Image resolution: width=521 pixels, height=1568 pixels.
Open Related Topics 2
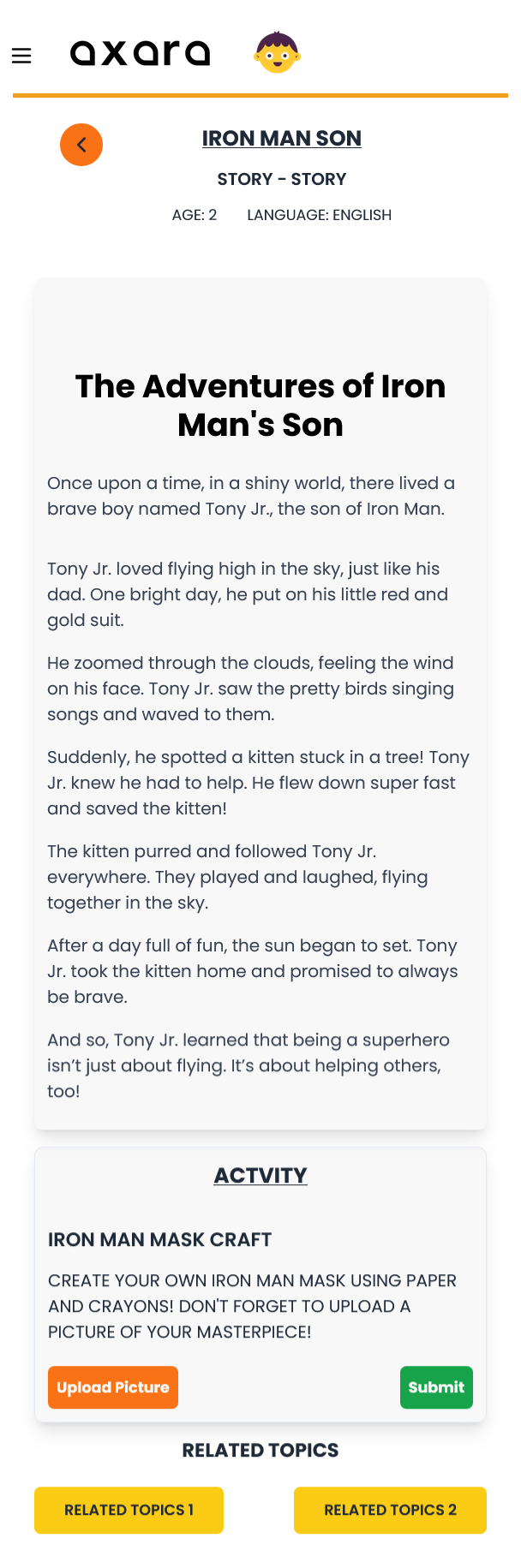[x=390, y=1510]
